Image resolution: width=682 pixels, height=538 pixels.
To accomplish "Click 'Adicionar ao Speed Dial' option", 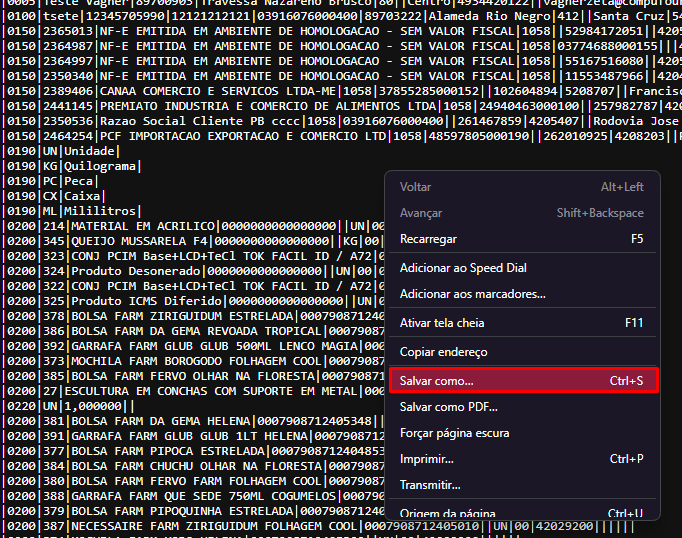I will (x=463, y=268).
